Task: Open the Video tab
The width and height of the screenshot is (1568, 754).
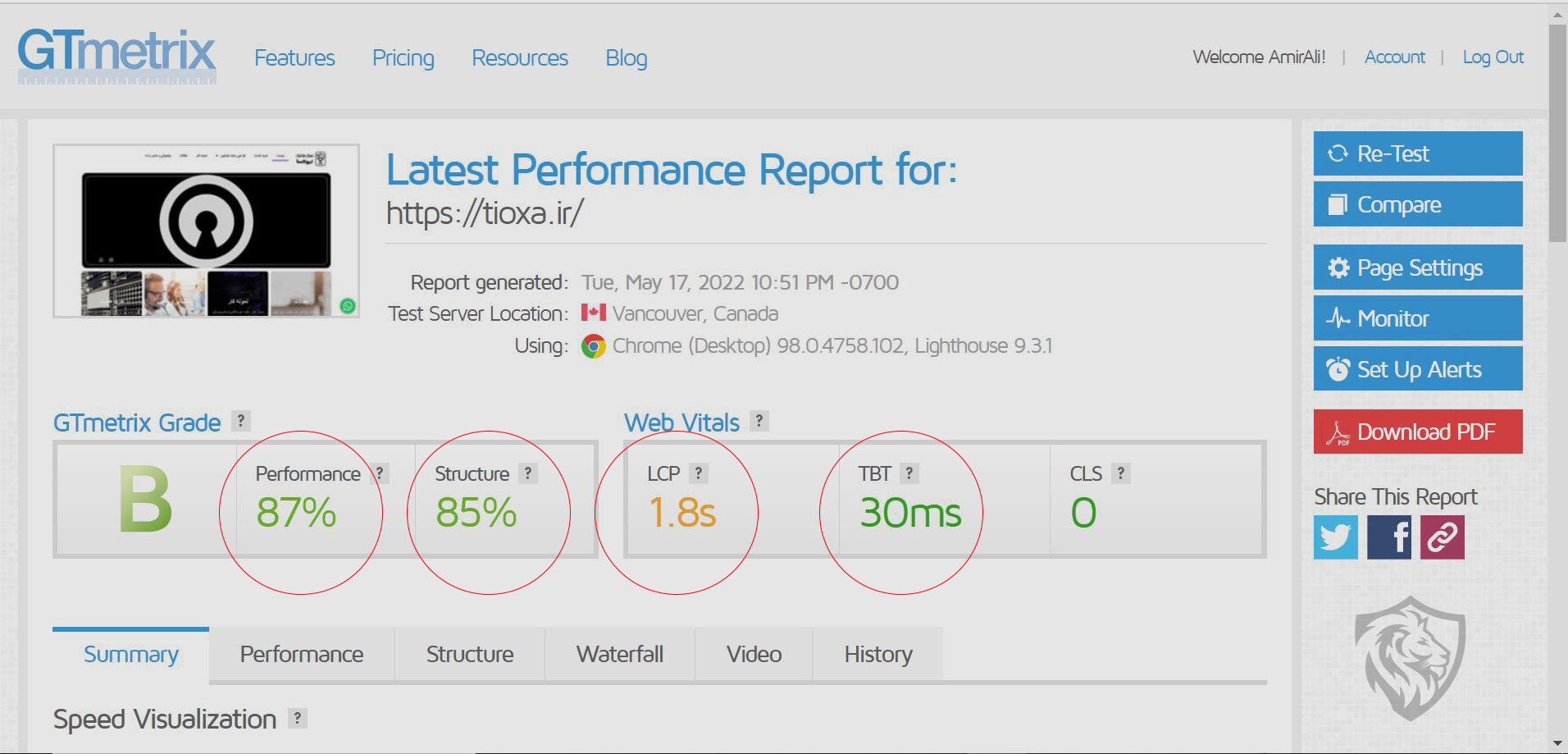Action: 754,655
